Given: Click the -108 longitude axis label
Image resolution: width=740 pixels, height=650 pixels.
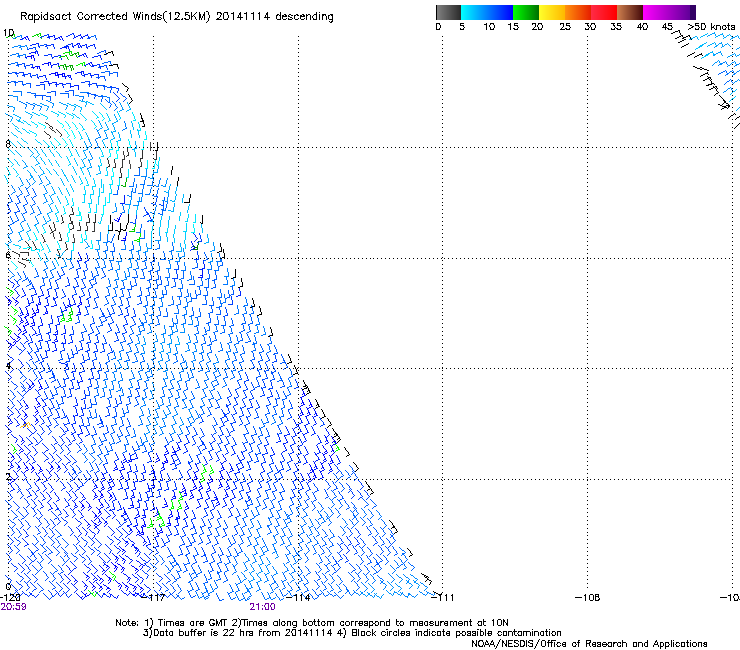Looking at the screenshot, I should 588,598.
